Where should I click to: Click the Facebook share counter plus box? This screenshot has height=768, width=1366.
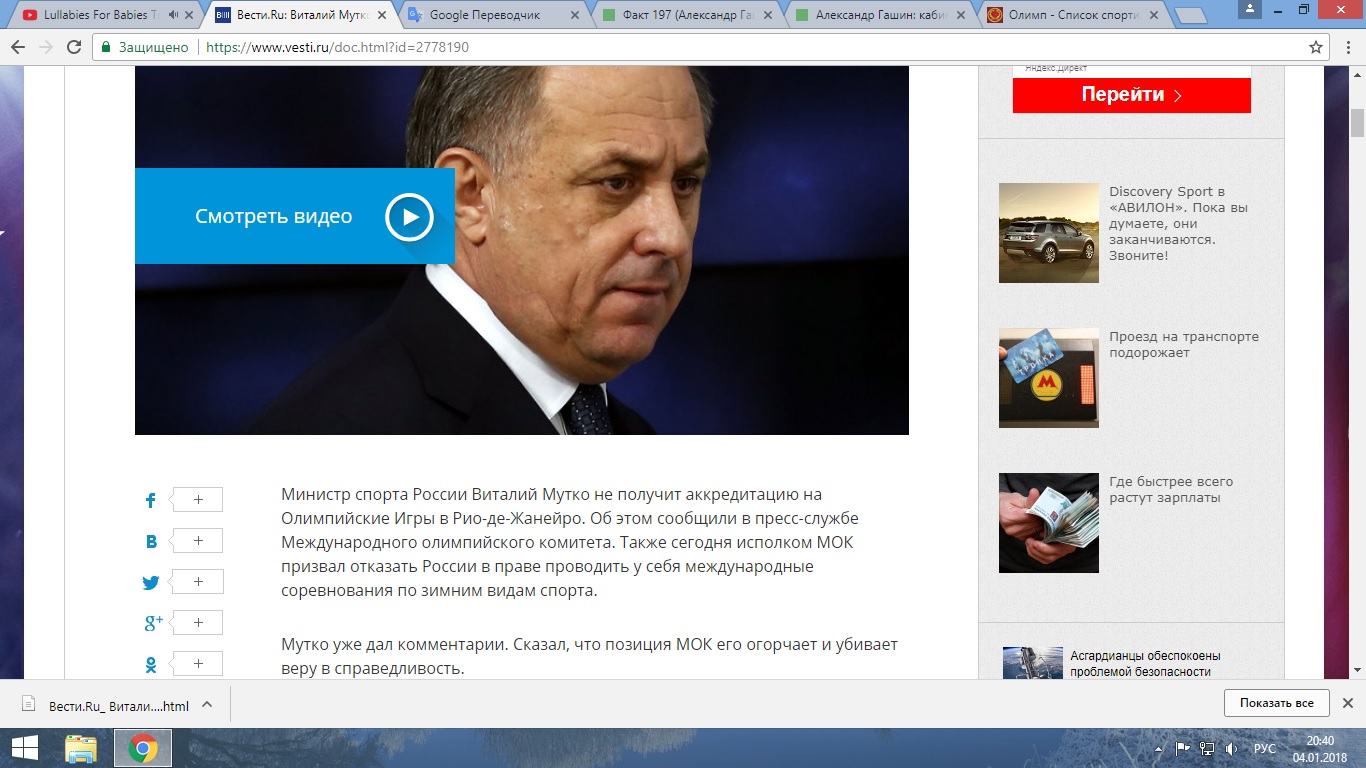point(196,500)
